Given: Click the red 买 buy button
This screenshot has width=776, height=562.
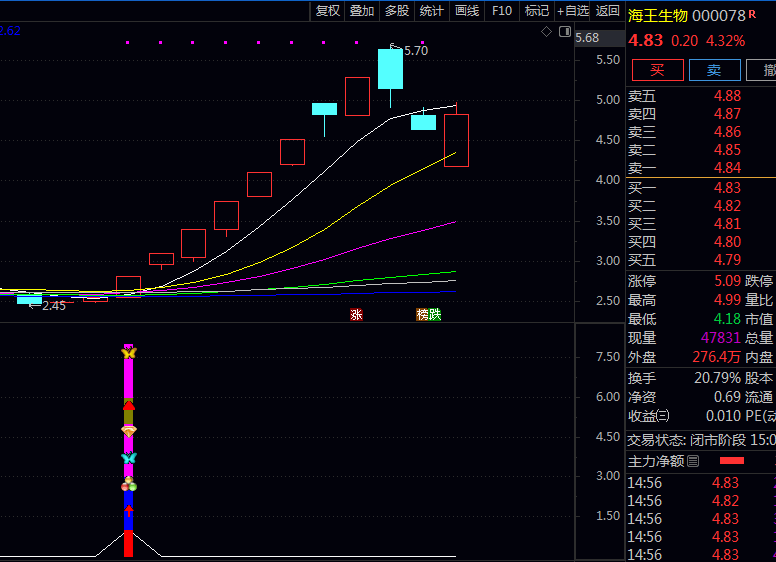Looking at the screenshot, I should [x=657, y=69].
